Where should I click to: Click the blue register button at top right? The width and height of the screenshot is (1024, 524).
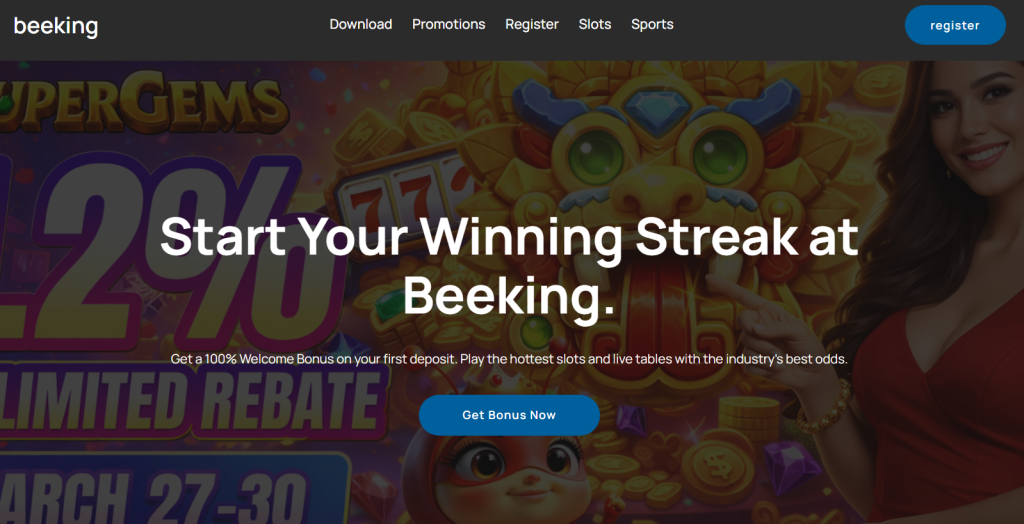click(955, 25)
